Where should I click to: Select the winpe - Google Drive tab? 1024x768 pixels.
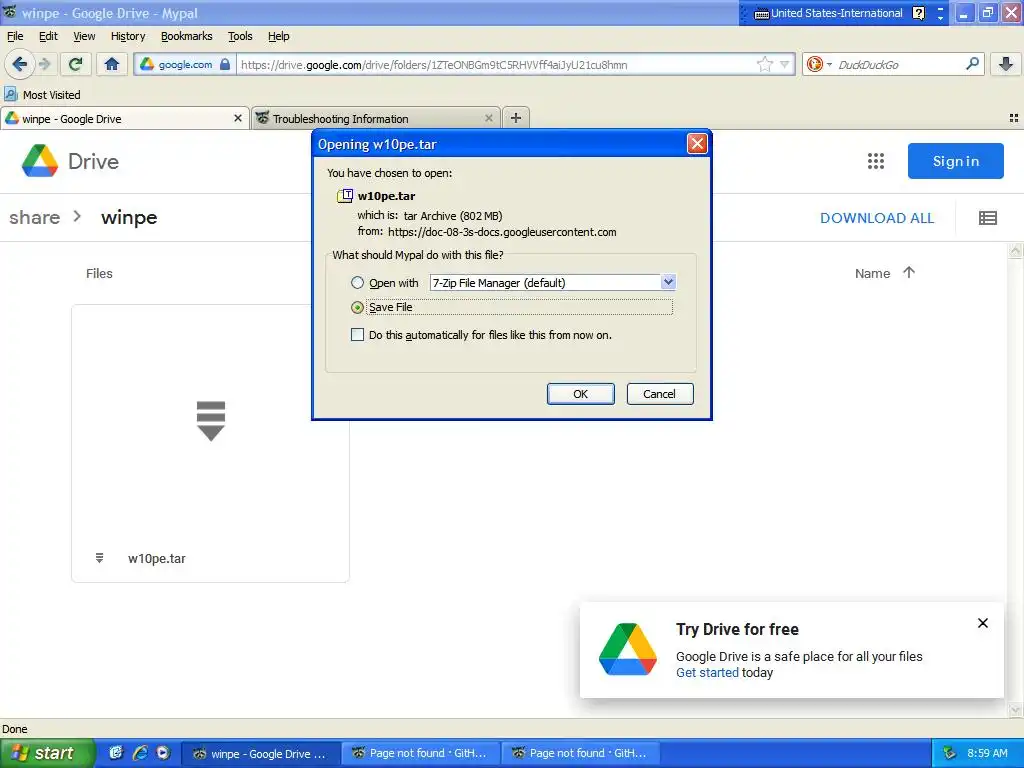(x=124, y=118)
